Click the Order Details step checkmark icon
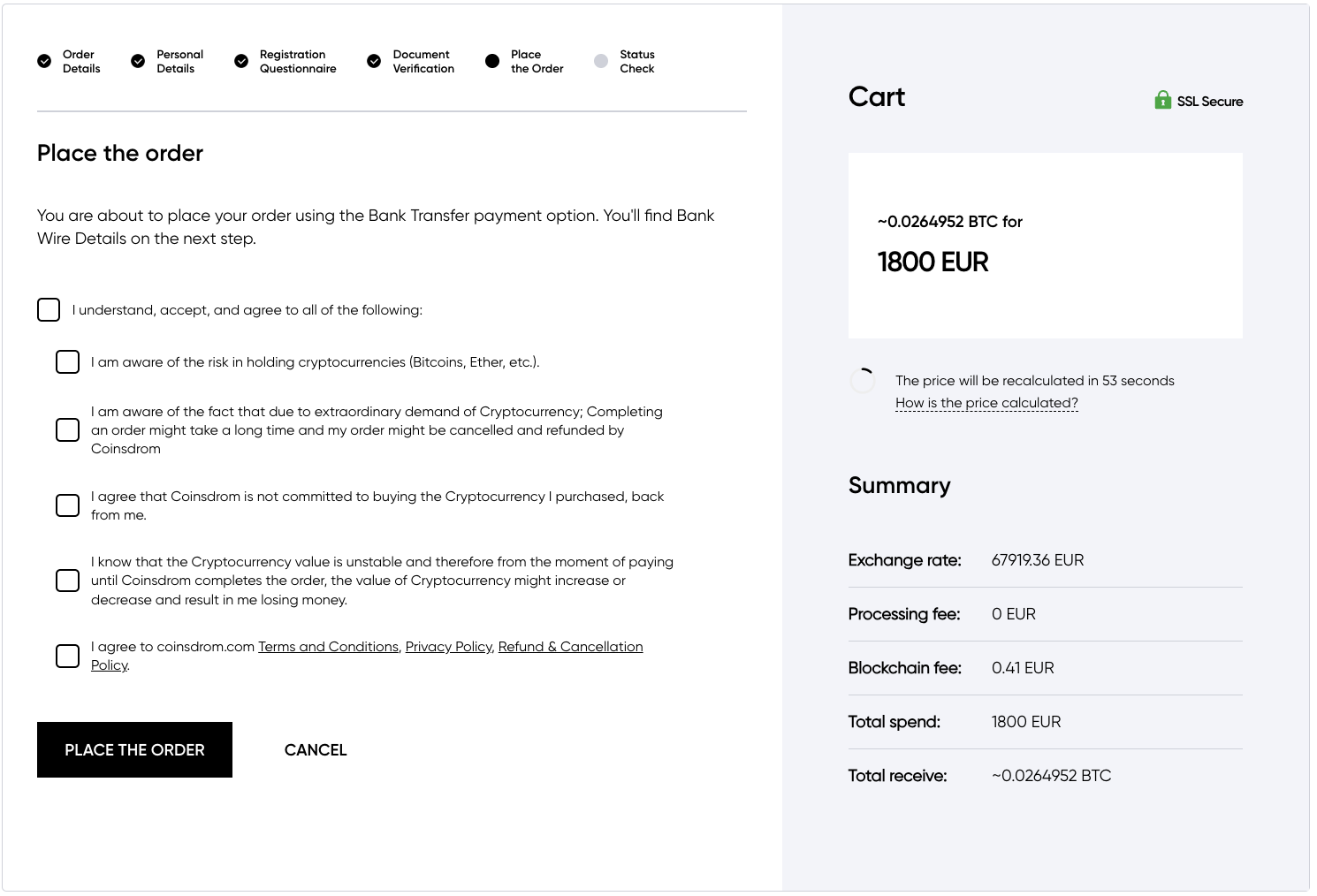 [44, 61]
